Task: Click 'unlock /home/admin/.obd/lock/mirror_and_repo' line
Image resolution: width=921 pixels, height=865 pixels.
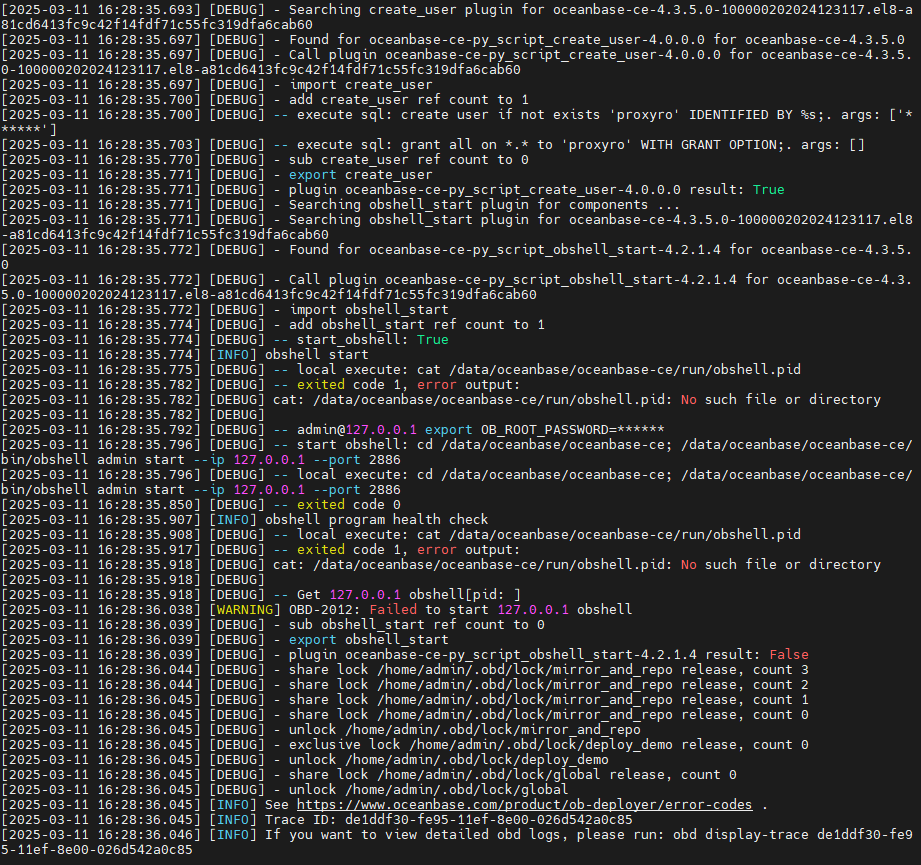Action: [x=321, y=730]
